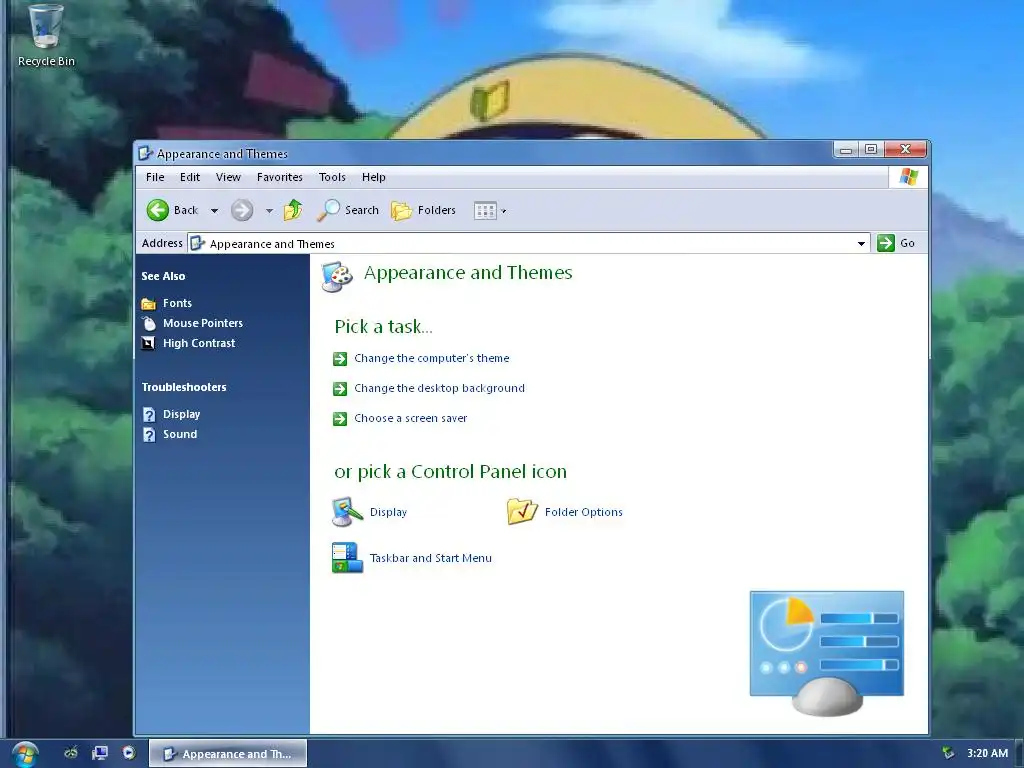Click Change the computer's theme link
Viewport: 1024px width, 768px height.
tap(432, 358)
